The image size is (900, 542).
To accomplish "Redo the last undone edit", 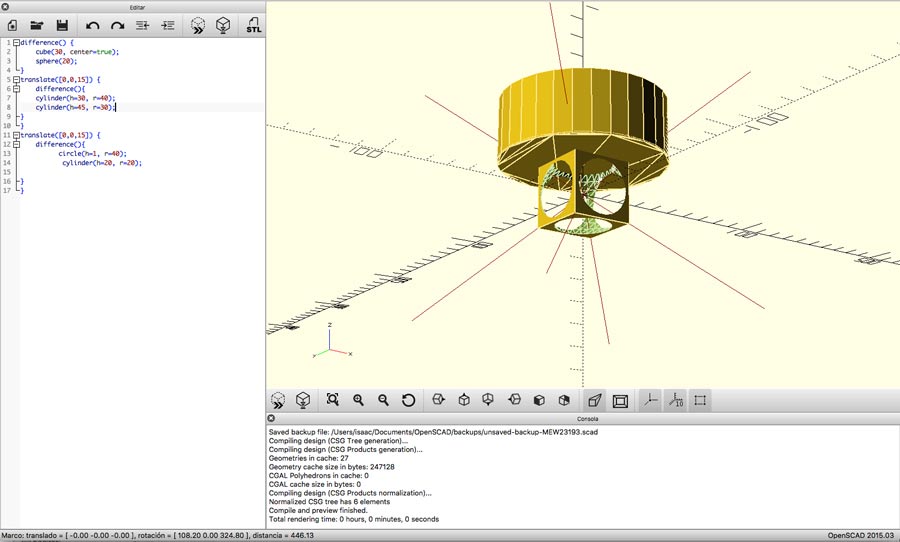I will [117, 25].
